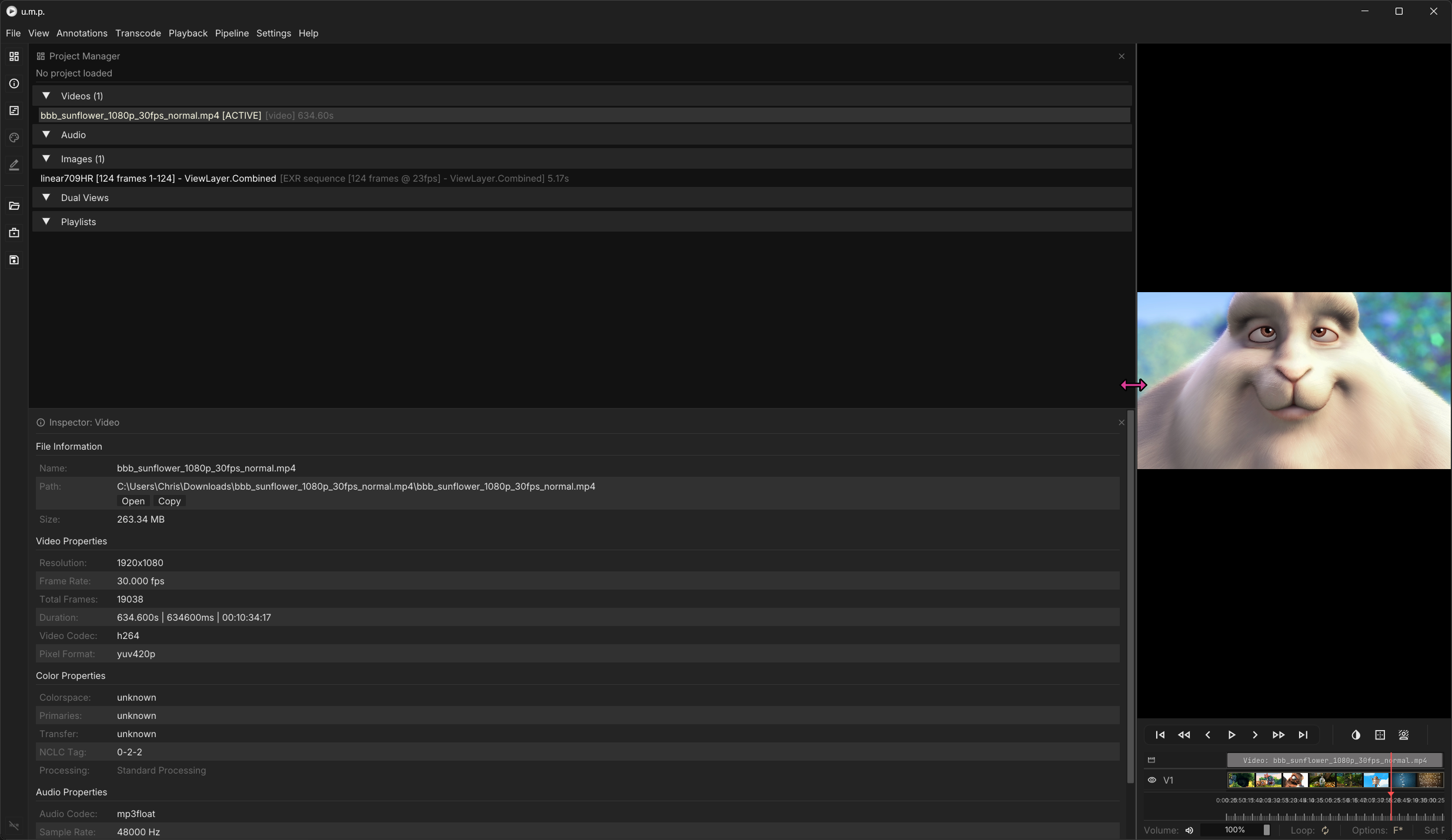Click the half-circle contrast icon
The height and width of the screenshot is (840, 1452).
pos(1356,735)
